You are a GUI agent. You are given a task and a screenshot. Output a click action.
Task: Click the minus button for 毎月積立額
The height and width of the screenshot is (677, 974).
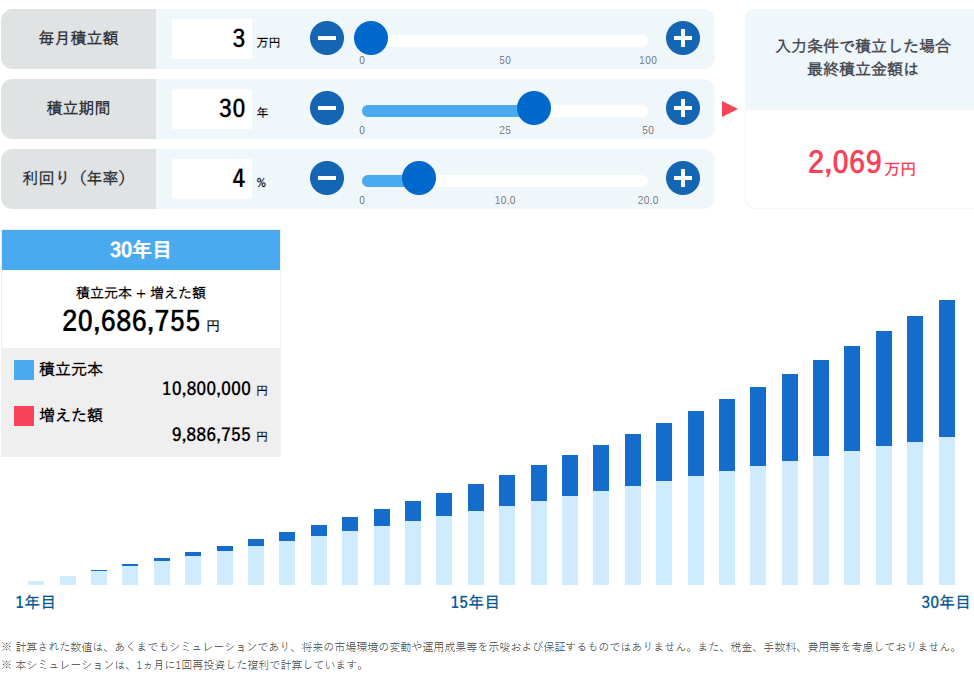pyautogui.click(x=327, y=39)
